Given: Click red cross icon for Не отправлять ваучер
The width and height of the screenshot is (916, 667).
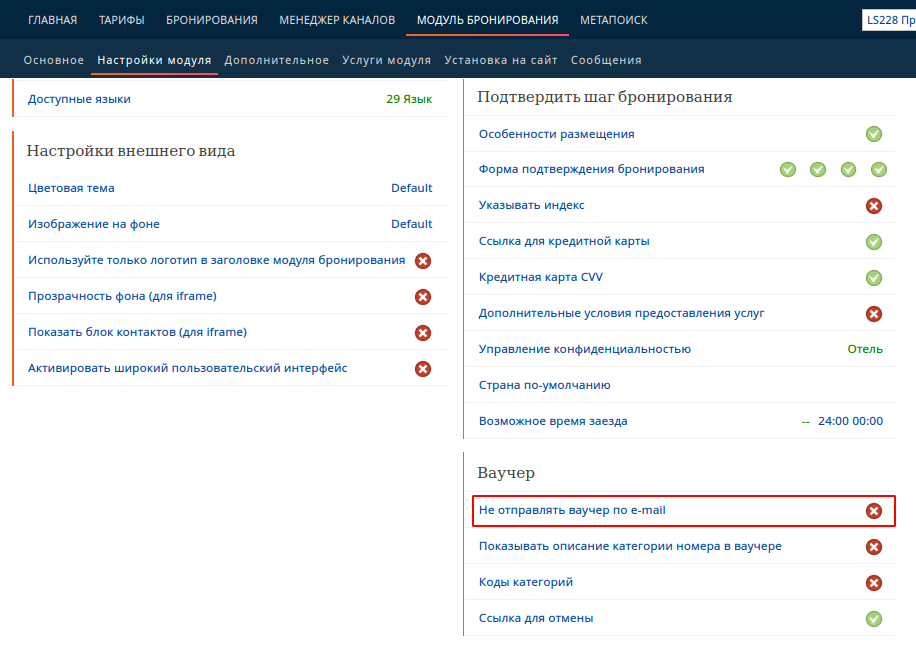Looking at the screenshot, I should click(x=874, y=511).
